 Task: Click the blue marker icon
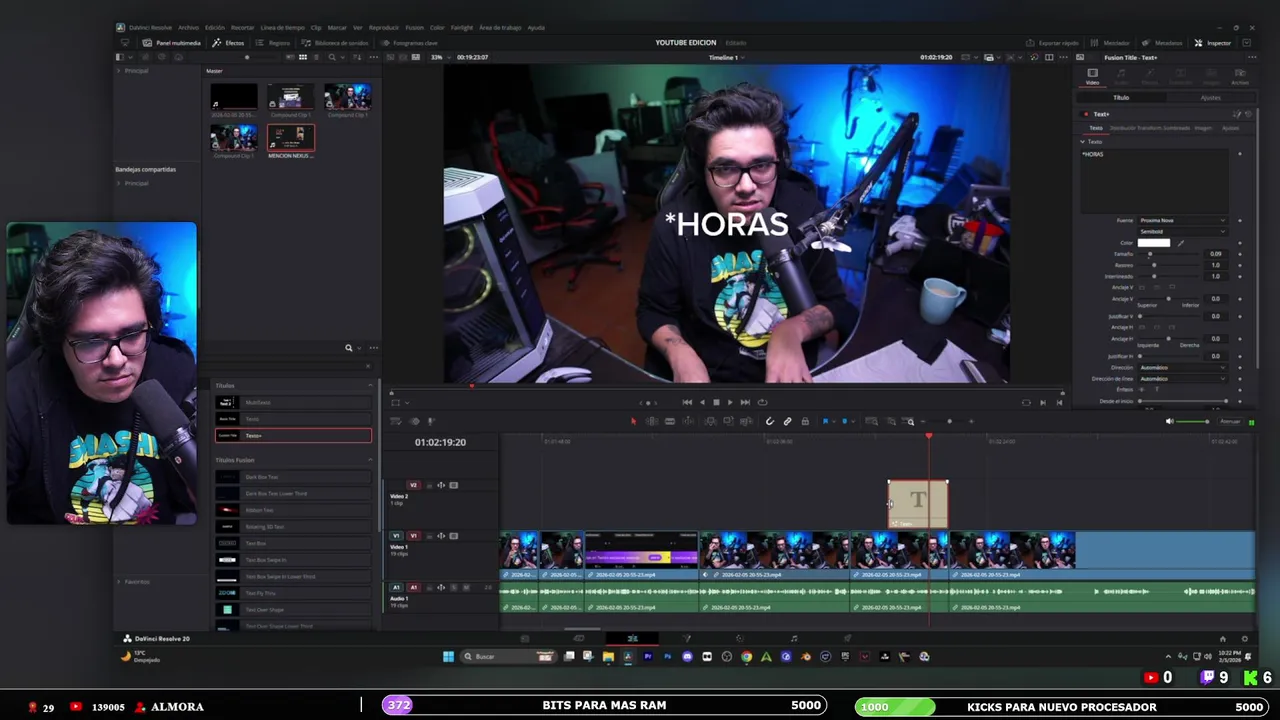[x=844, y=421]
